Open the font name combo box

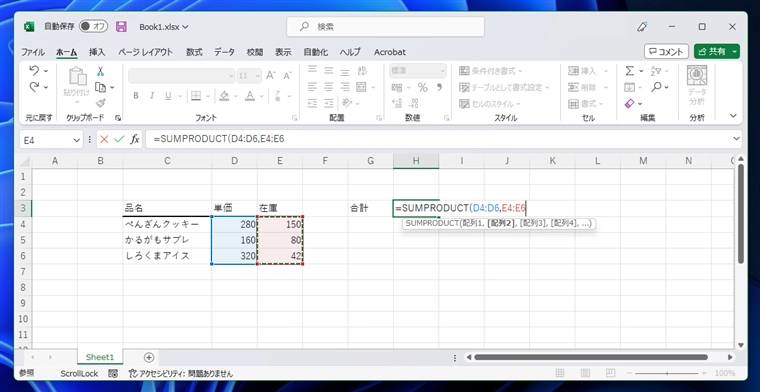[x=182, y=76]
